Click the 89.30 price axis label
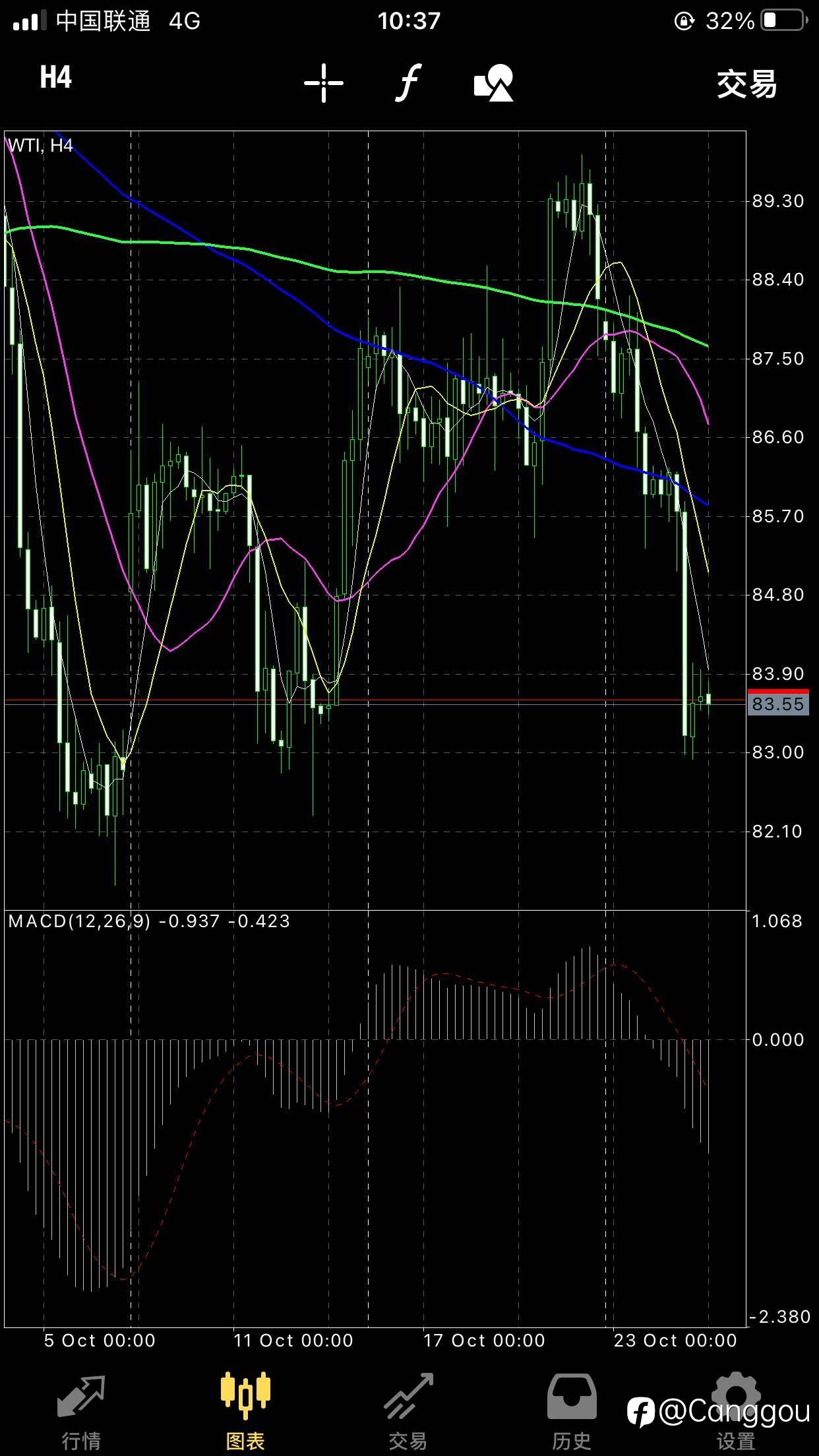Viewport: 819px width, 1456px height. [778, 201]
